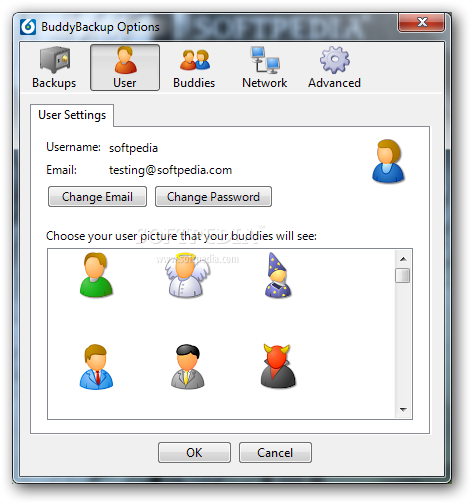Select the User Settings tab

tap(72, 115)
